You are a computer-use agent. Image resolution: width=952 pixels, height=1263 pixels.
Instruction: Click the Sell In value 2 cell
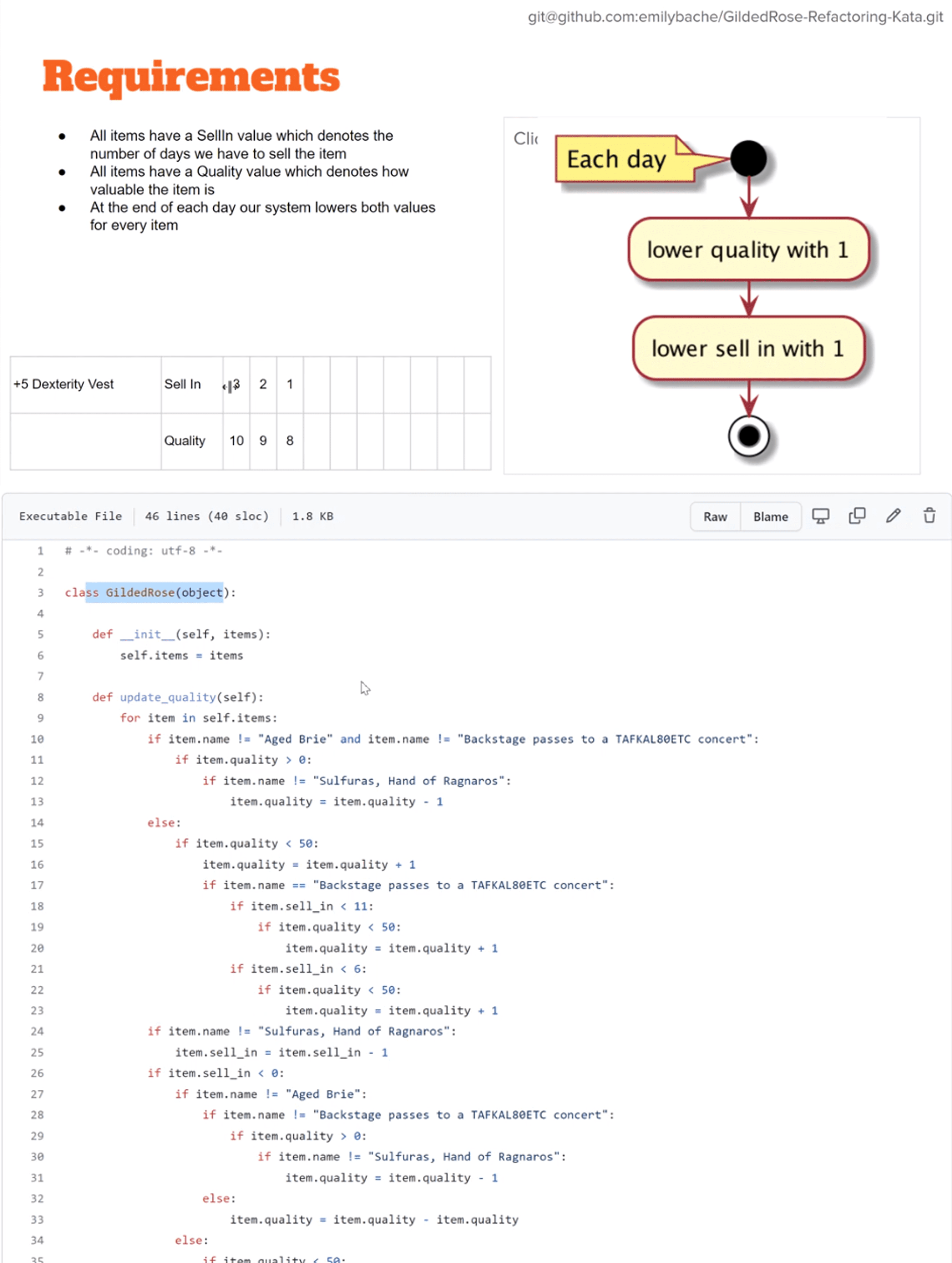pos(263,384)
